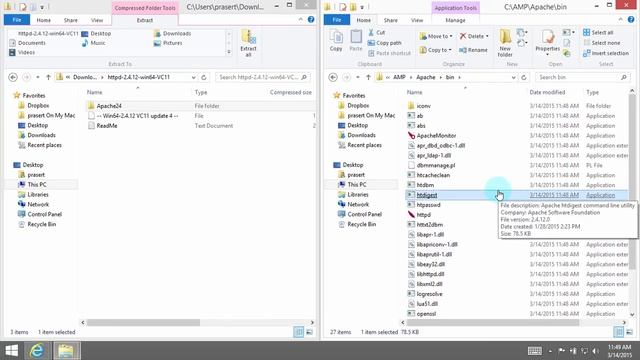Click Copy path in the Clipboard group

tap(384, 43)
